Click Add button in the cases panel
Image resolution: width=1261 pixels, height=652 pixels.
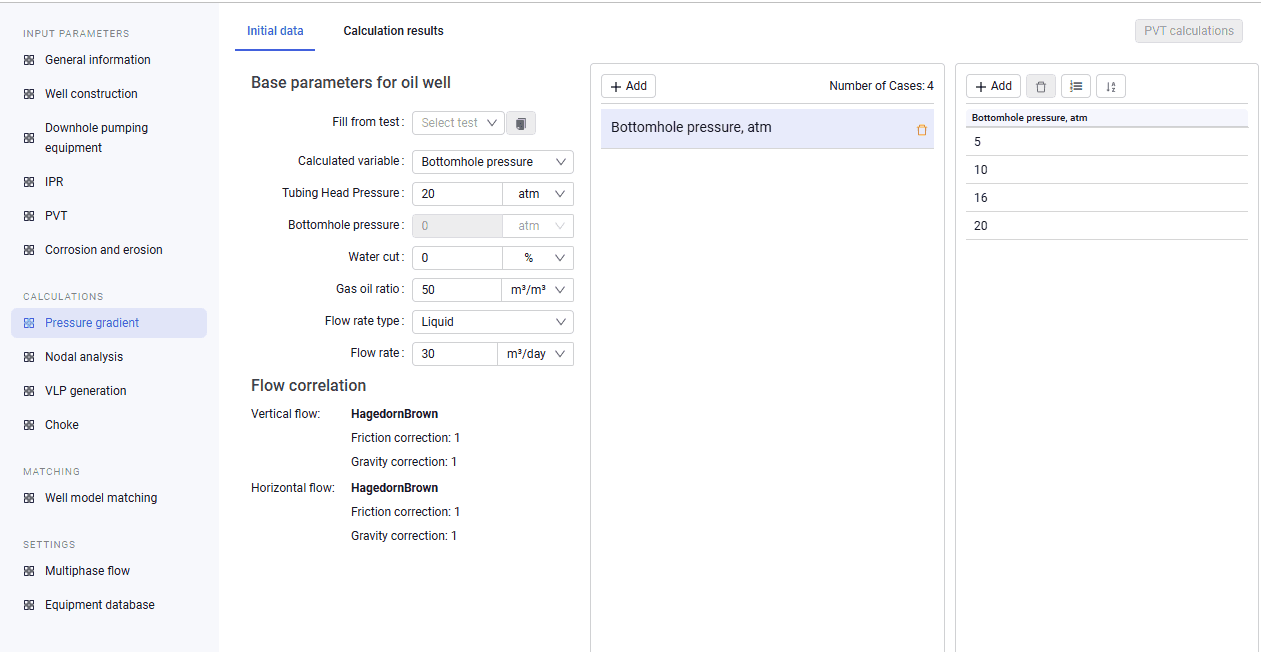[x=628, y=86]
